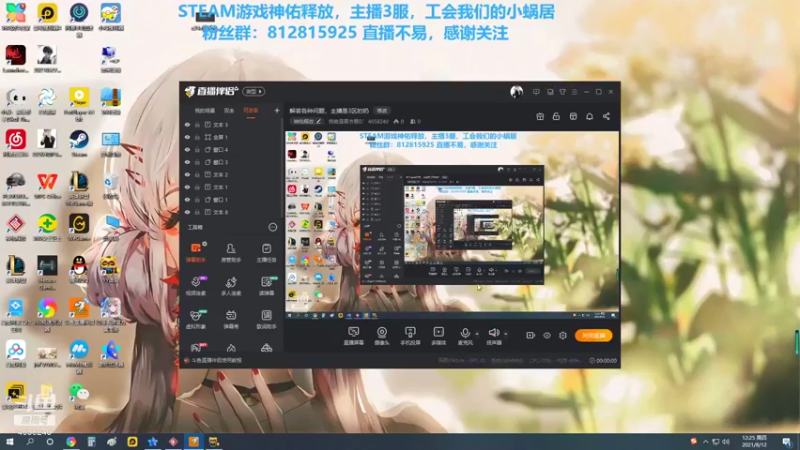Click the 修改 edit title button
The width and height of the screenshot is (800, 450).
382,110
